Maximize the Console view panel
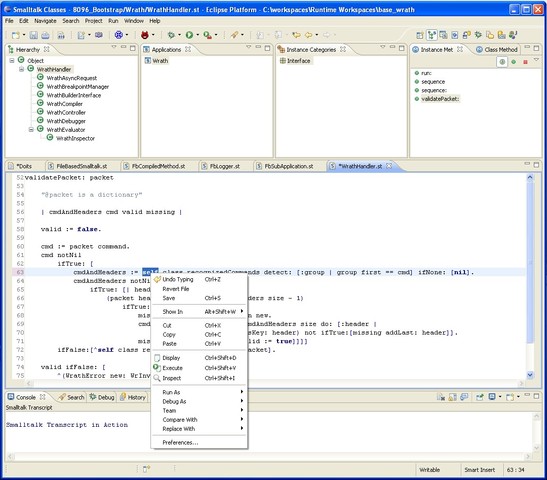The image size is (547, 480). click(537, 396)
